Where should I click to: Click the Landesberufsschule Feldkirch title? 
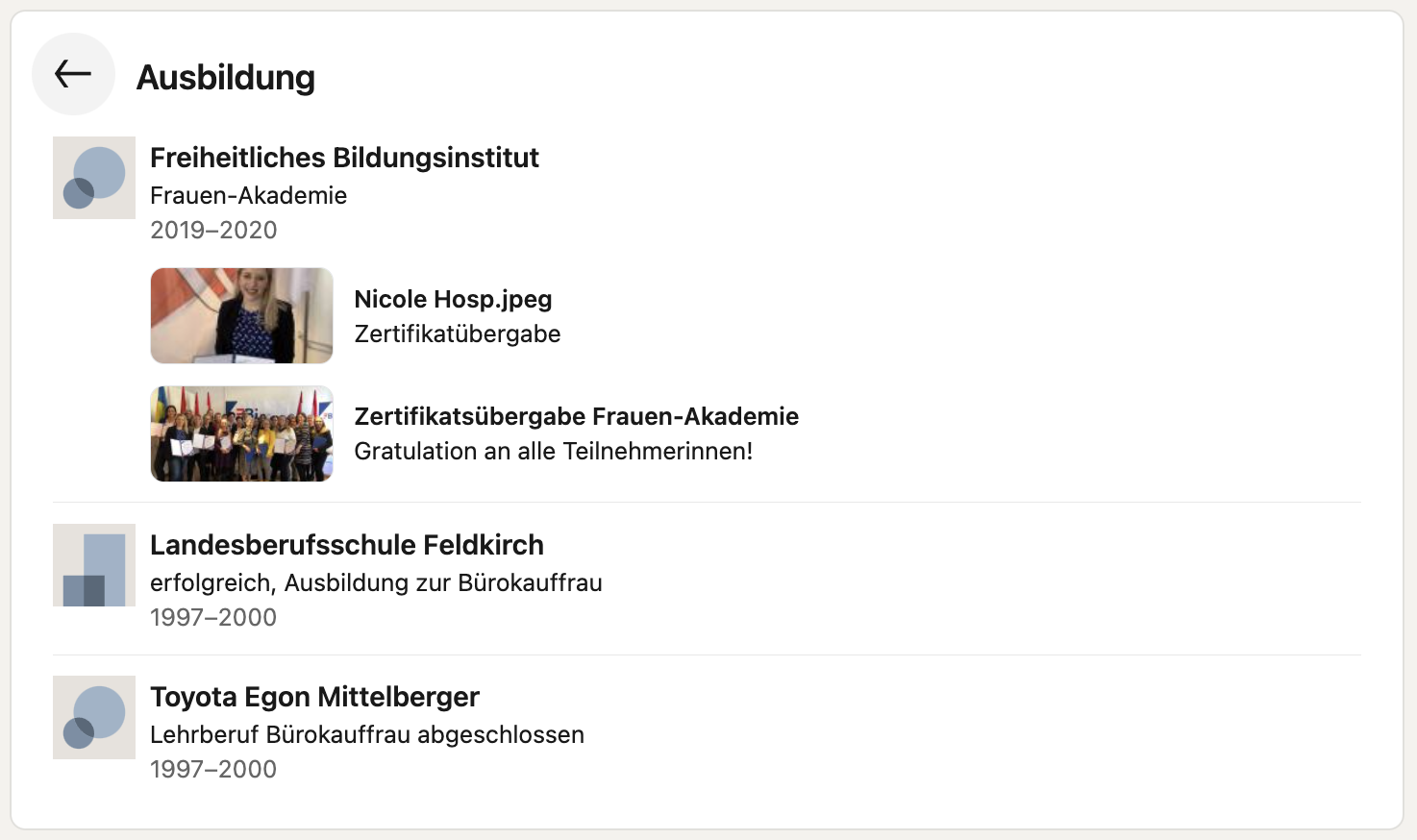[347, 545]
